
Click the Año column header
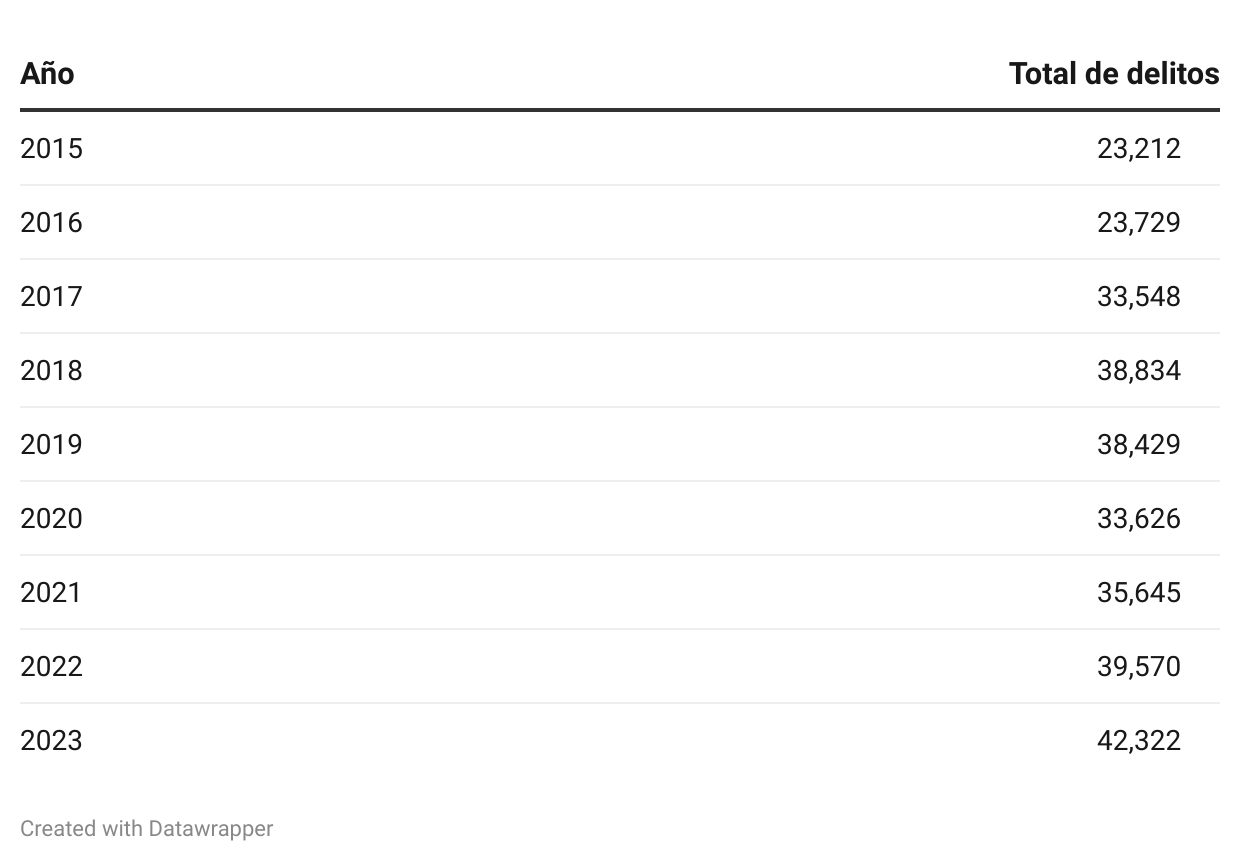(47, 74)
